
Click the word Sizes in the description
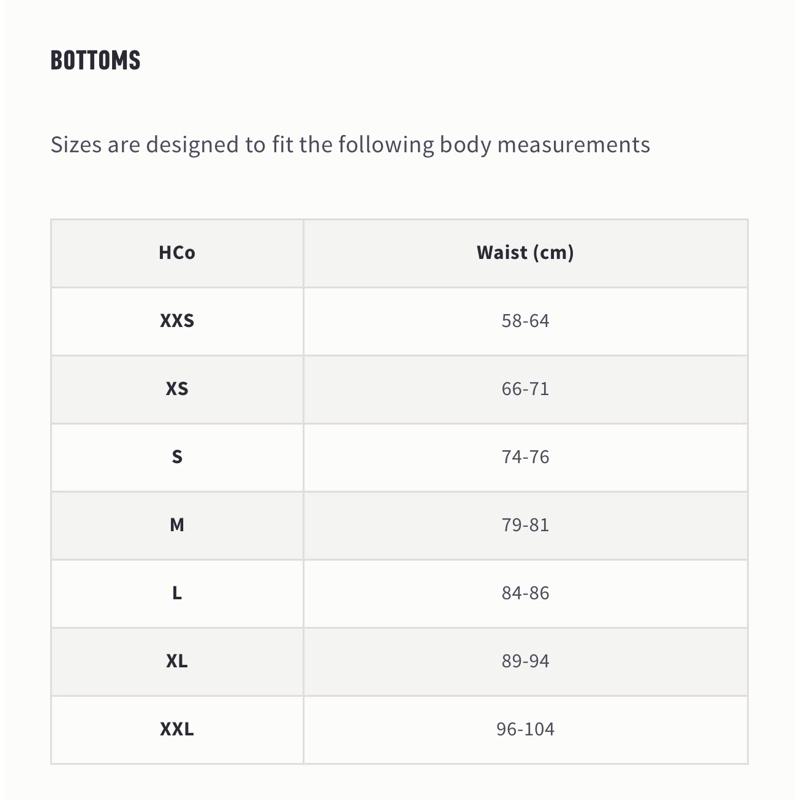click(x=76, y=144)
